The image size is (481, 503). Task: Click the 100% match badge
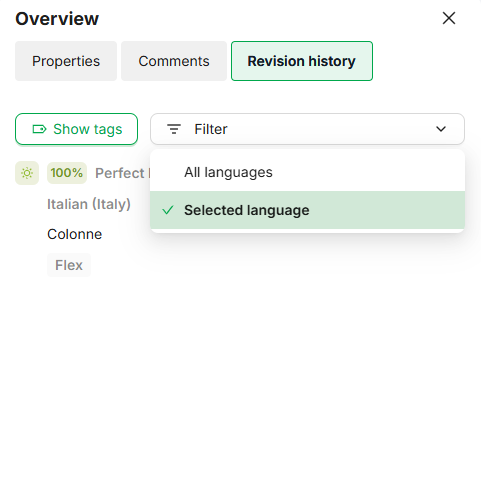click(x=67, y=173)
